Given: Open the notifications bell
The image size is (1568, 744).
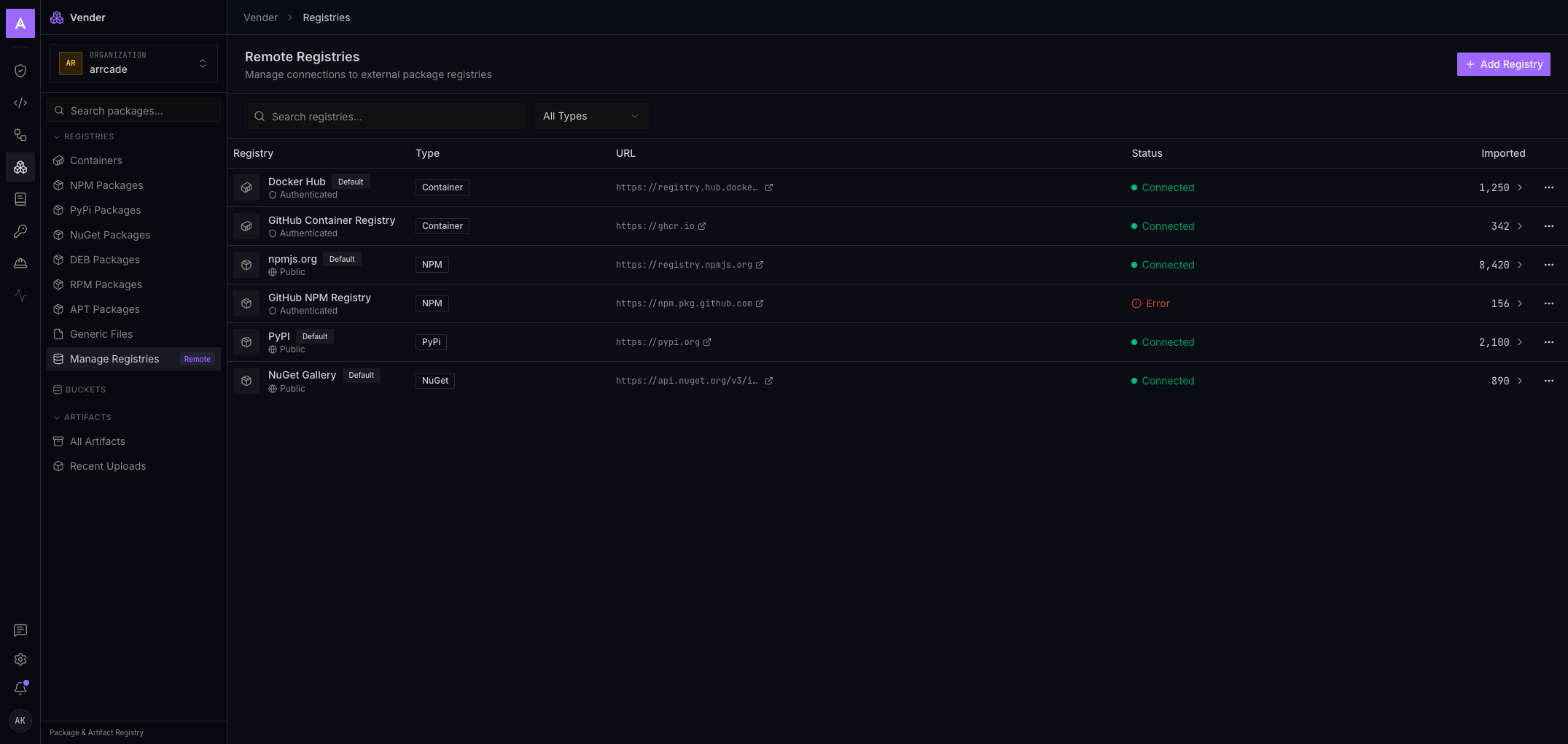Looking at the screenshot, I should (20, 689).
